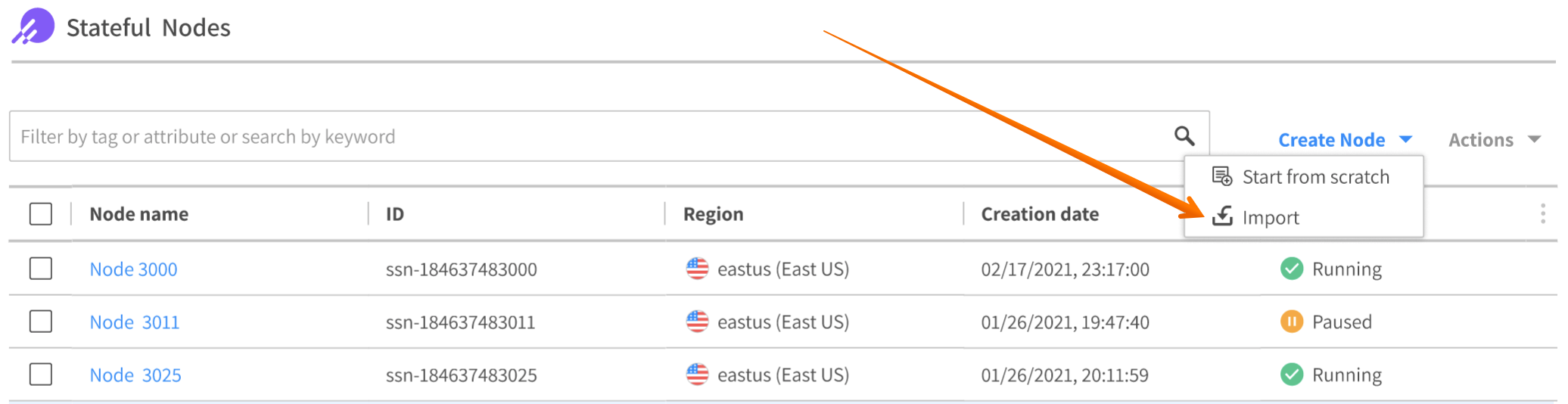Click the Node name column header
Image resolution: width=1568 pixels, height=404 pixels.
[139, 214]
